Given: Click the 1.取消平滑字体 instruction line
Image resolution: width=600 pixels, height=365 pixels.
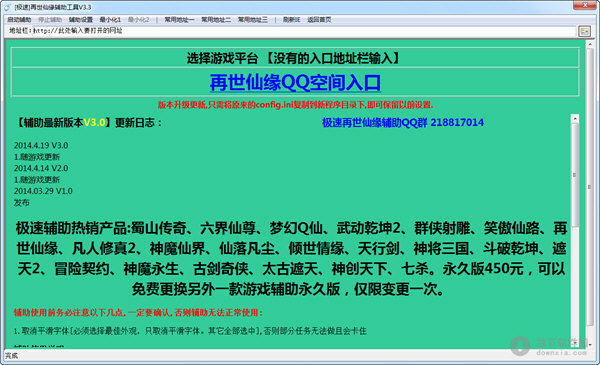Looking at the screenshot, I should (190, 331).
